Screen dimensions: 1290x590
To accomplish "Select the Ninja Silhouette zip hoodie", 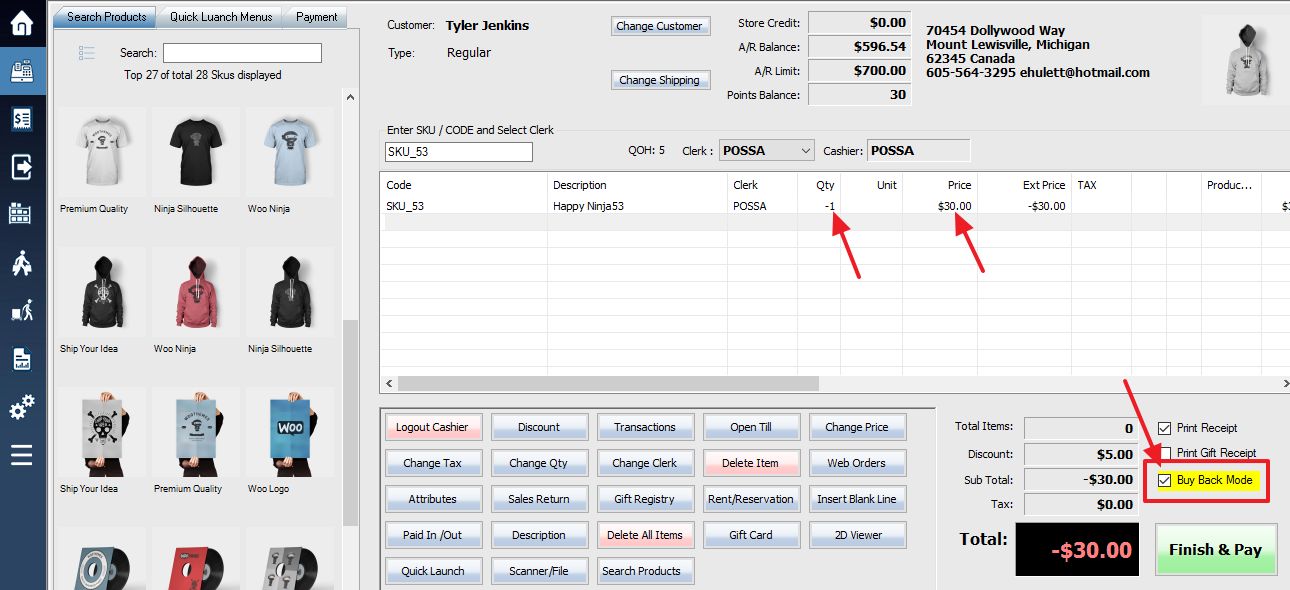I will pos(289,293).
